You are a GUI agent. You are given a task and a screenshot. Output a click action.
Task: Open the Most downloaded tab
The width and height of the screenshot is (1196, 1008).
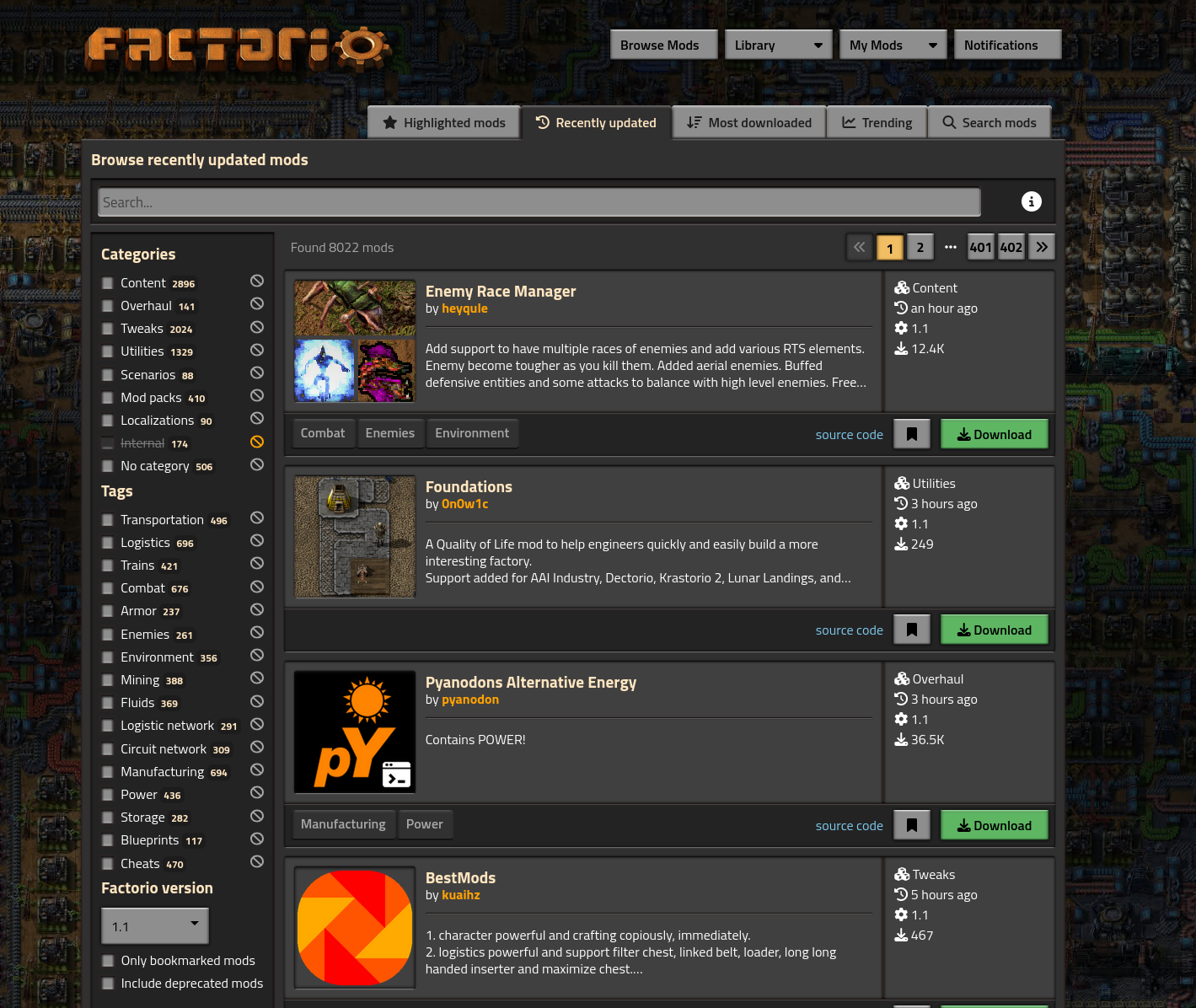tap(749, 122)
